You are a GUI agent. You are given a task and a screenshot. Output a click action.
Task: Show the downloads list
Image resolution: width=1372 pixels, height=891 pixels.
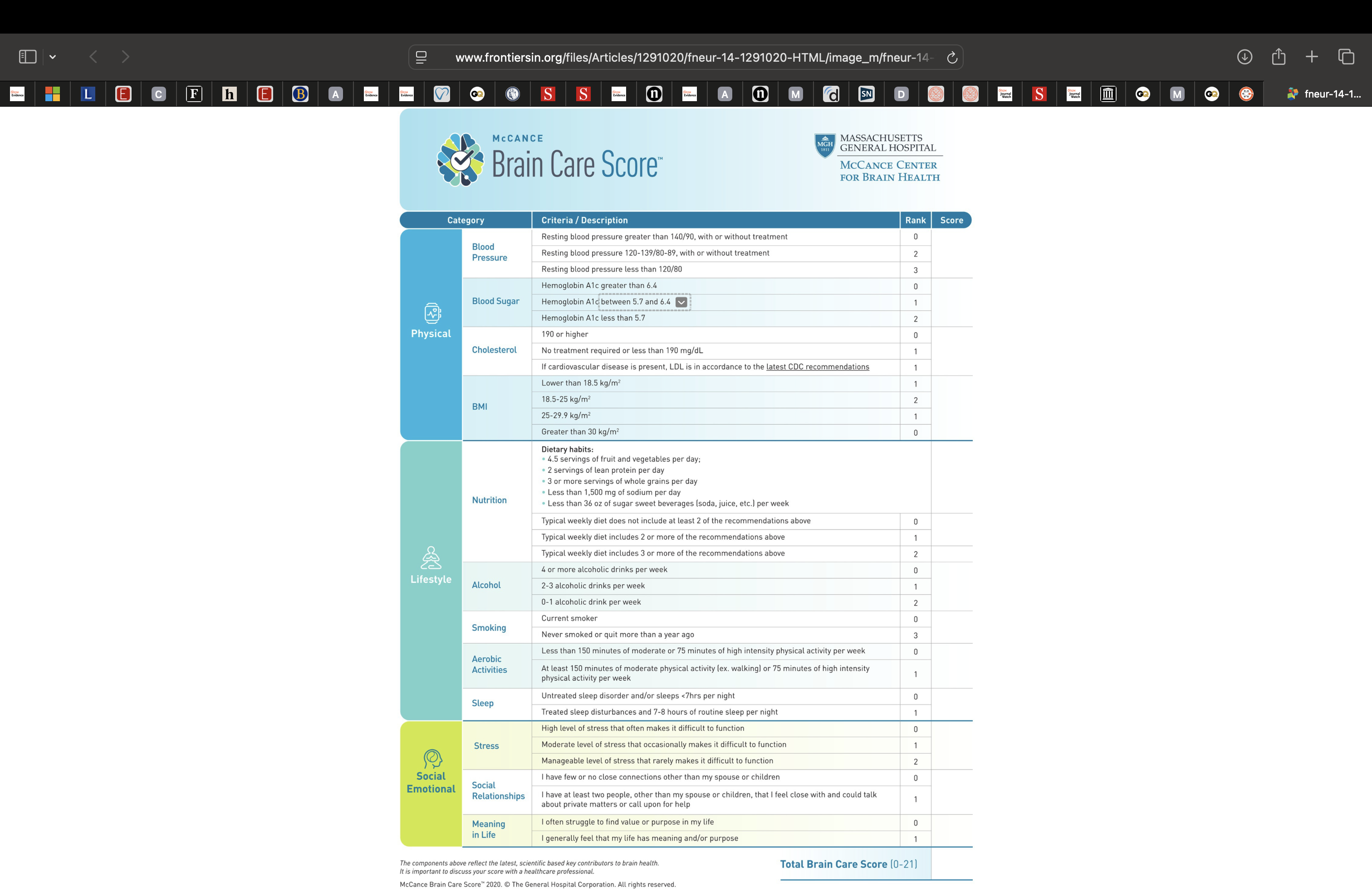[1244, 56]
